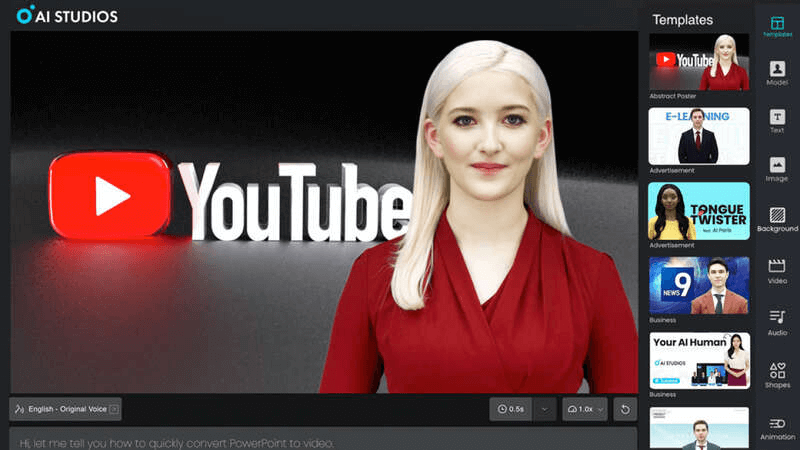Expand the 0.5s pause arrow dropdown

tap(544, 409)
